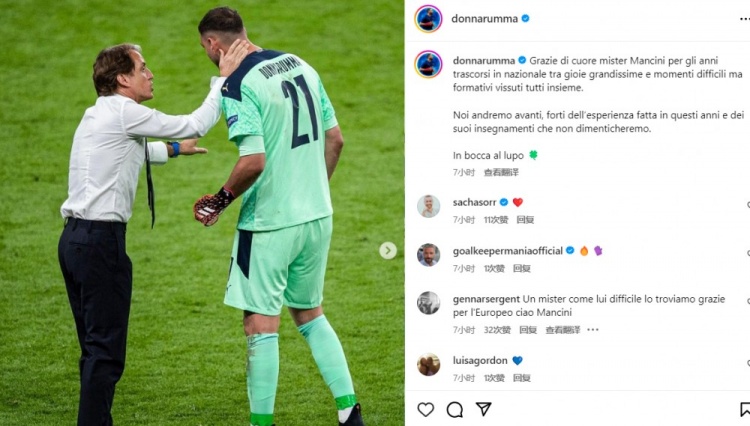
Task: Open donnarumma profile picture in header
Action: pyautogui.click(x=428, y=19)
